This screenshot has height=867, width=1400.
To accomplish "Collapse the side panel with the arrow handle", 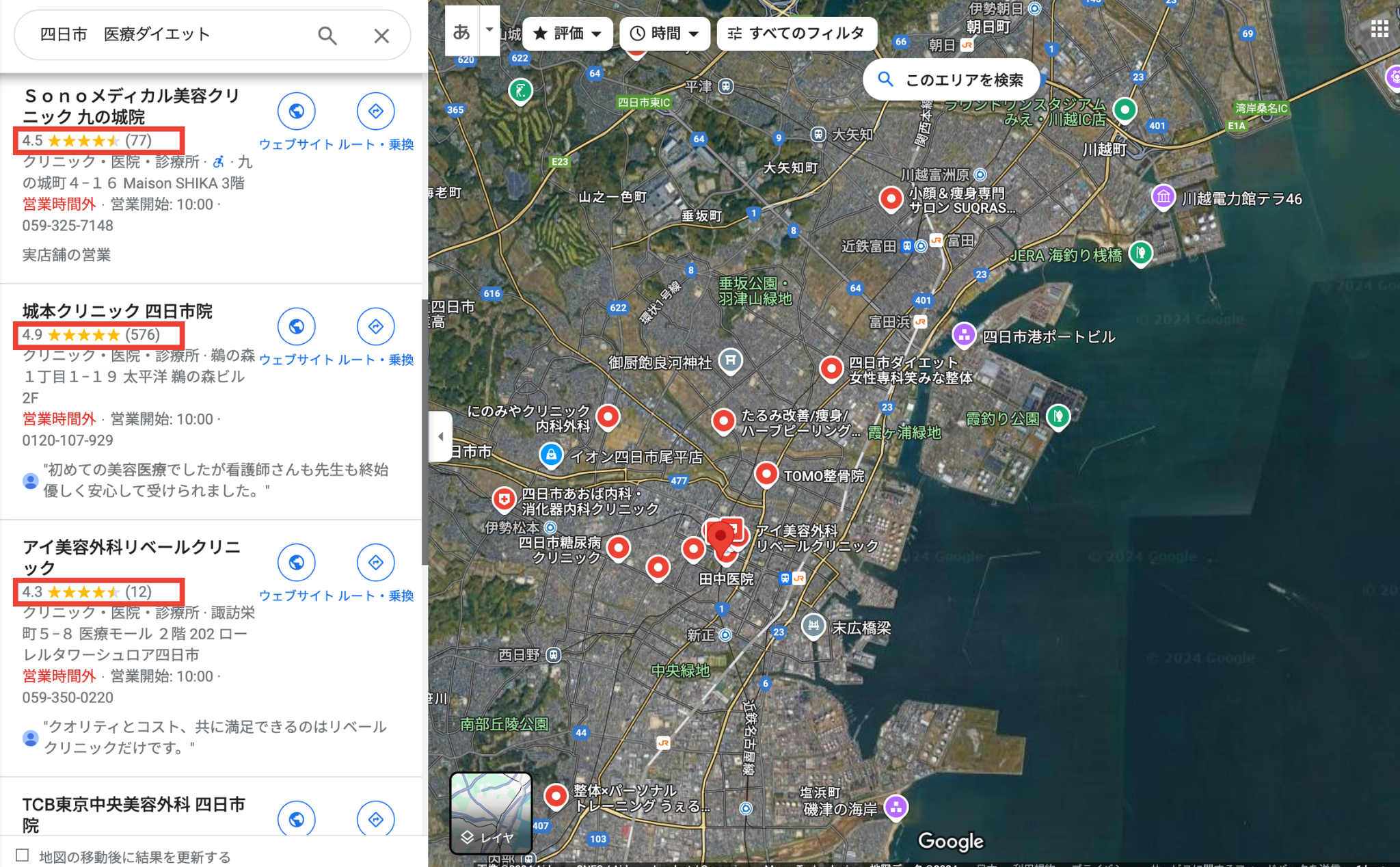I will (x=440, y=436).
